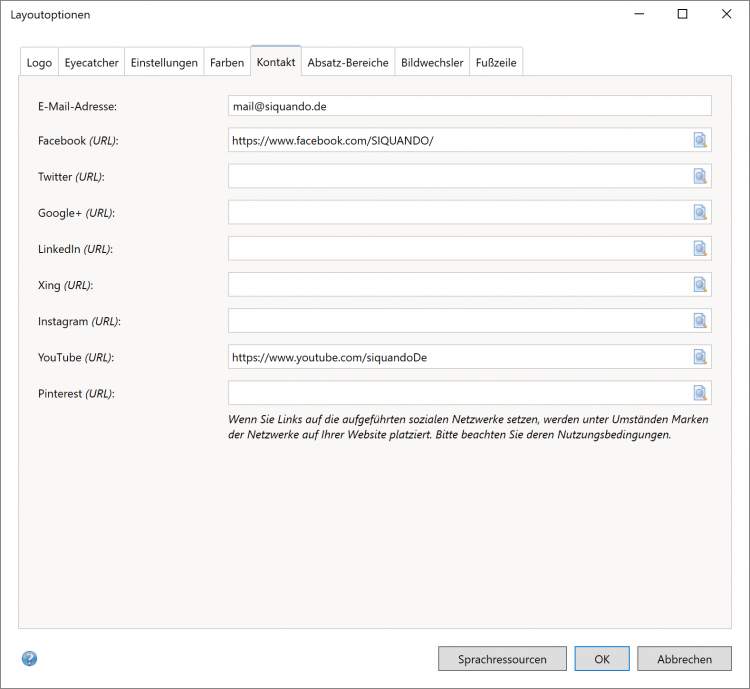This screenshot has height=689, width=750.
Task: Click the YouTube URL browse icon
Action: coord(700,357)
